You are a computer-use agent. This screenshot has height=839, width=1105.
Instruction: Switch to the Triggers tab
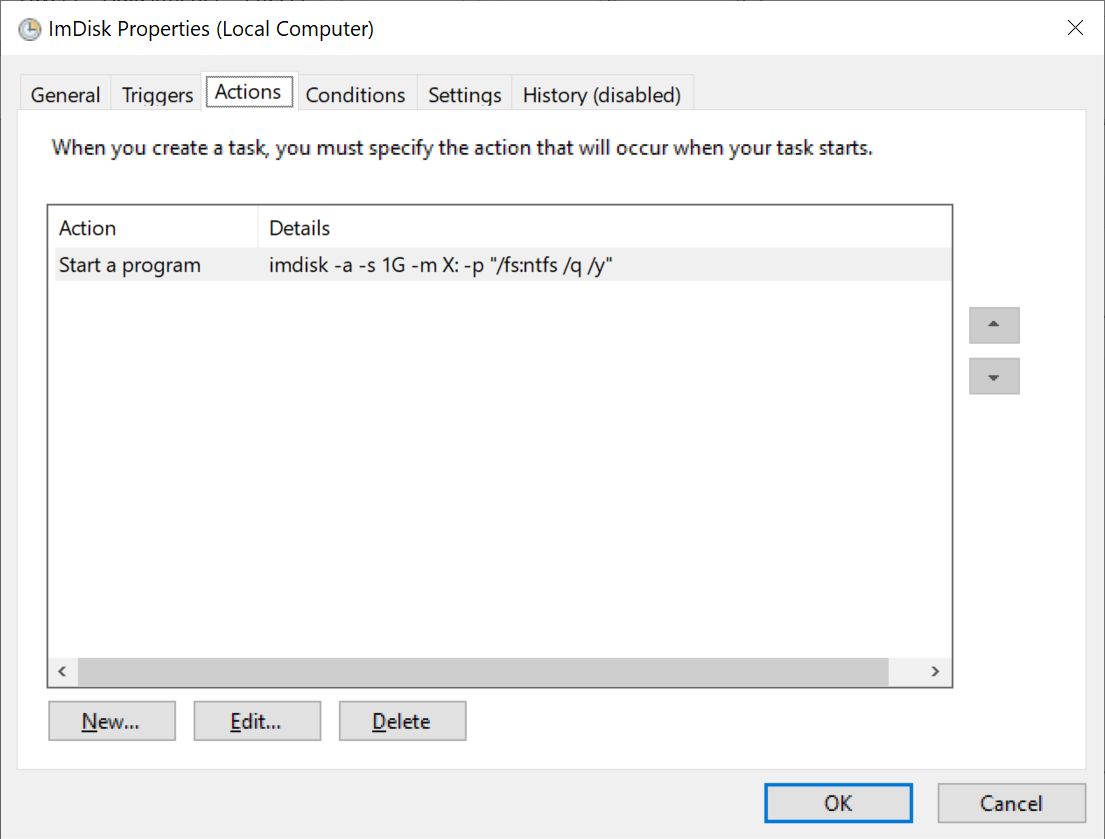point(157,94)
